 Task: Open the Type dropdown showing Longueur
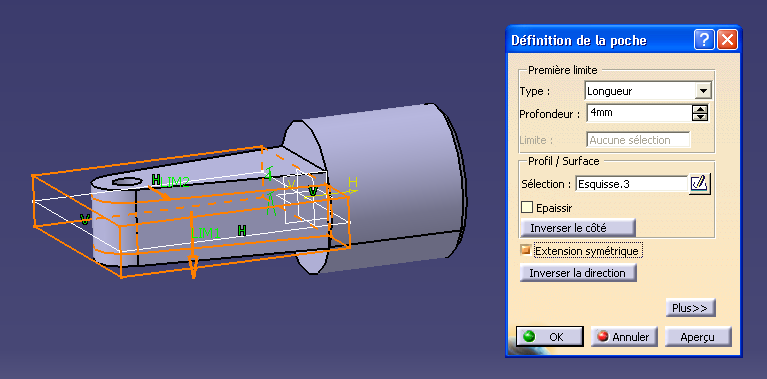[703, 91]
